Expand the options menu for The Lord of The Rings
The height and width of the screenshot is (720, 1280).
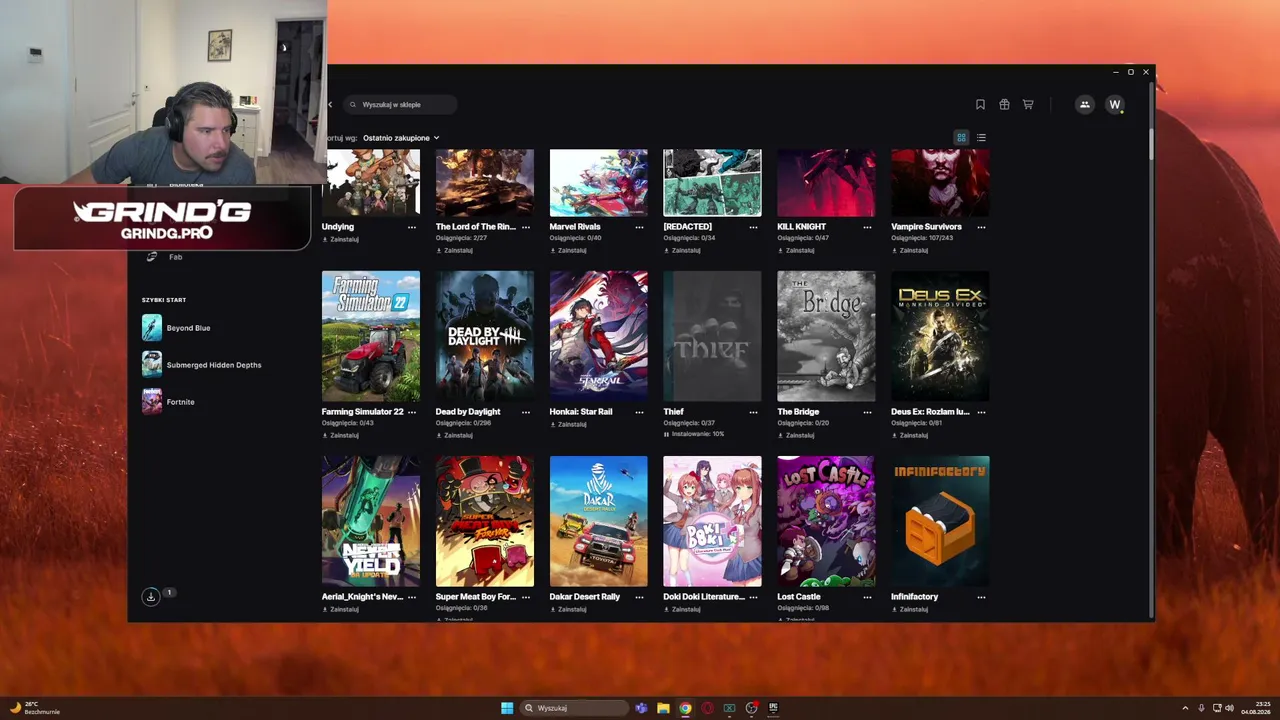point(525,227)
